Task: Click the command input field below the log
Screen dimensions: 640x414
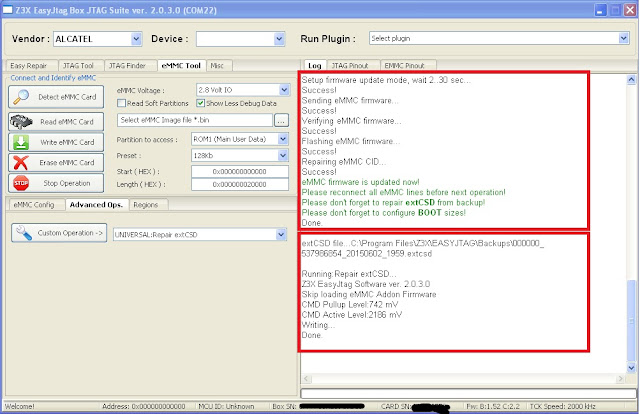Action: [x=468, y=393]
